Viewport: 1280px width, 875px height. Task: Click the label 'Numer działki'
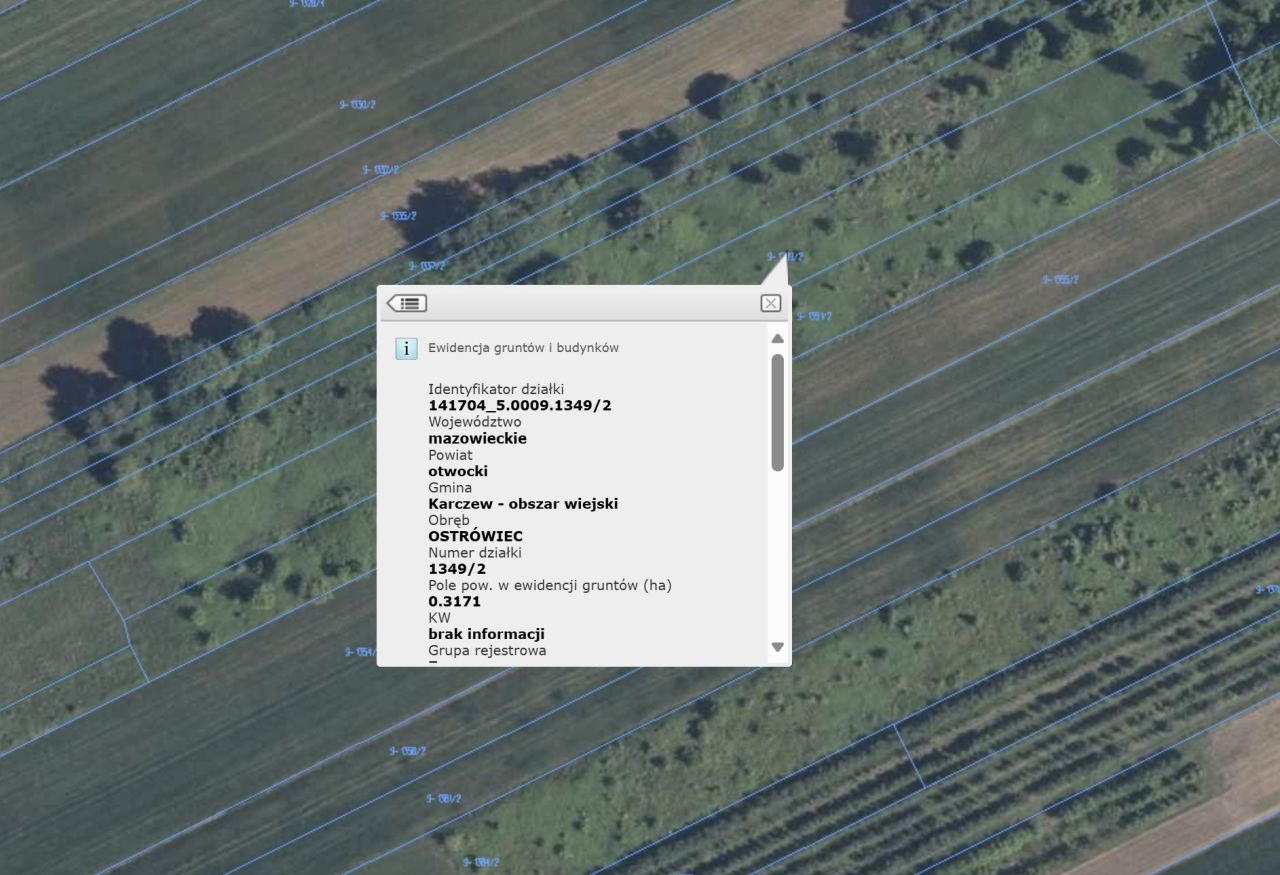coord(475,552)
